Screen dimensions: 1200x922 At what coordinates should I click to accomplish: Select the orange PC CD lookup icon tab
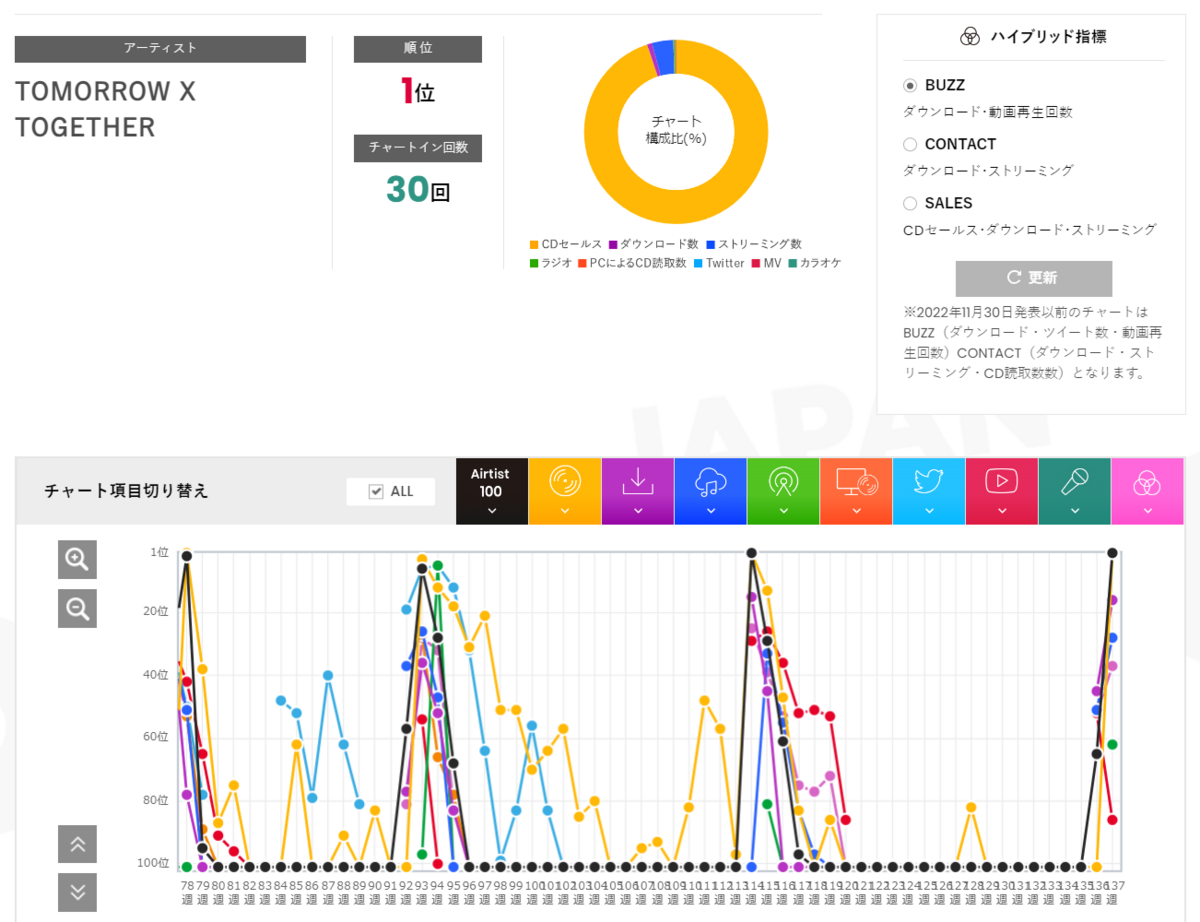(856, 491)
